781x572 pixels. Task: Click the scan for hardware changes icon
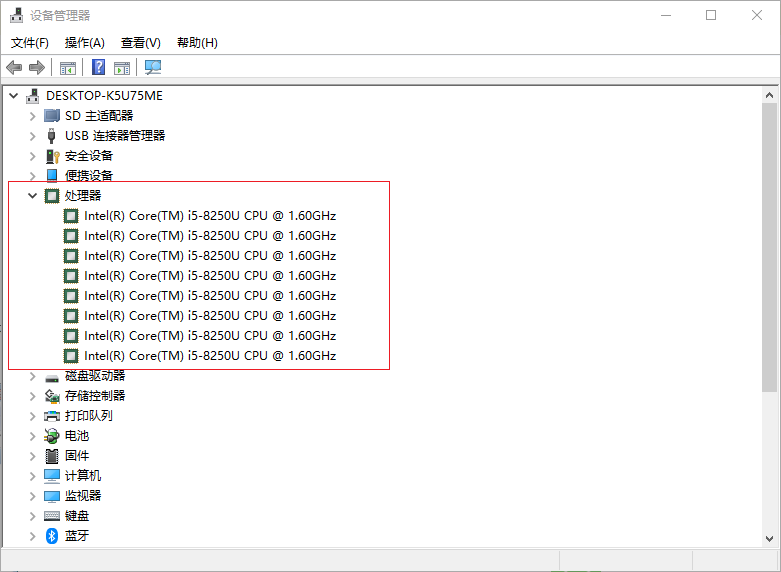pos(153,68)
